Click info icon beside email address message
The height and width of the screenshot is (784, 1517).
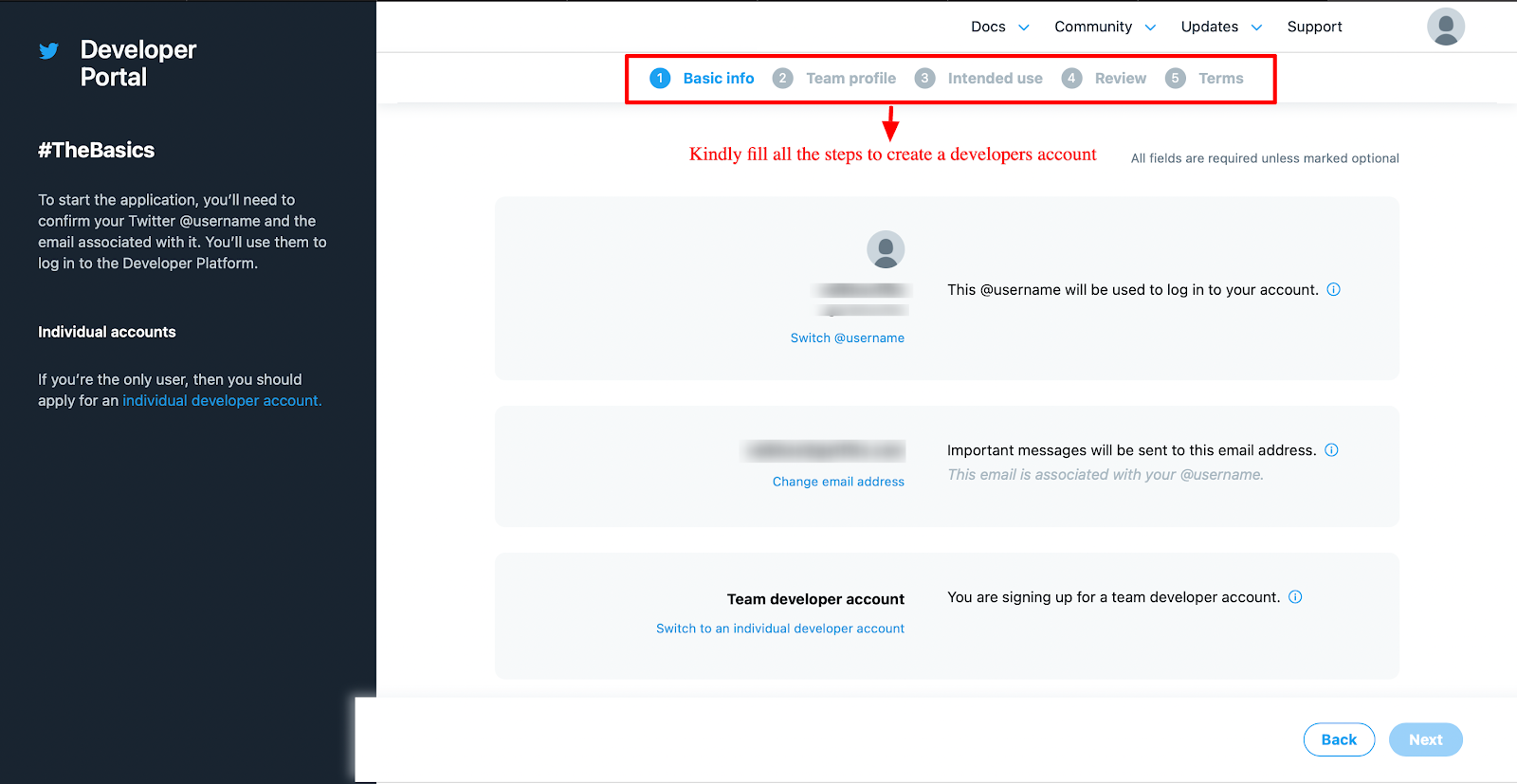coord(1331,449)
